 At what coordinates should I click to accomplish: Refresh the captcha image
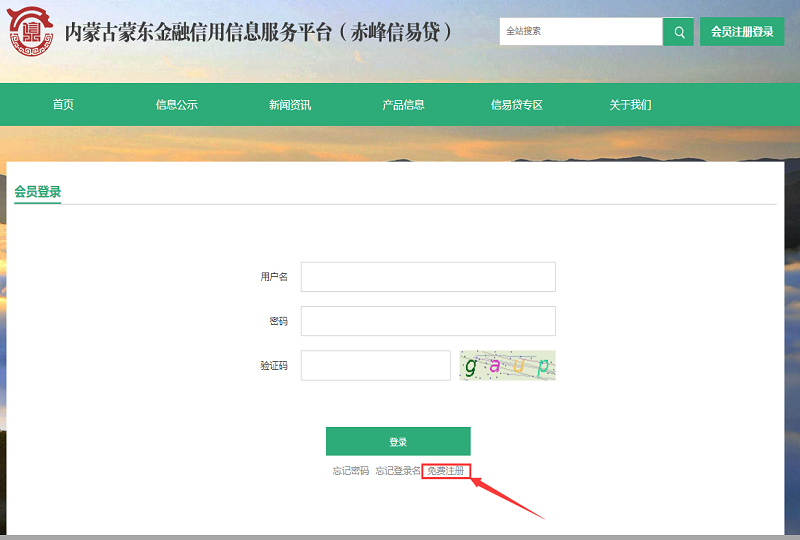click(x=507, y=366)
